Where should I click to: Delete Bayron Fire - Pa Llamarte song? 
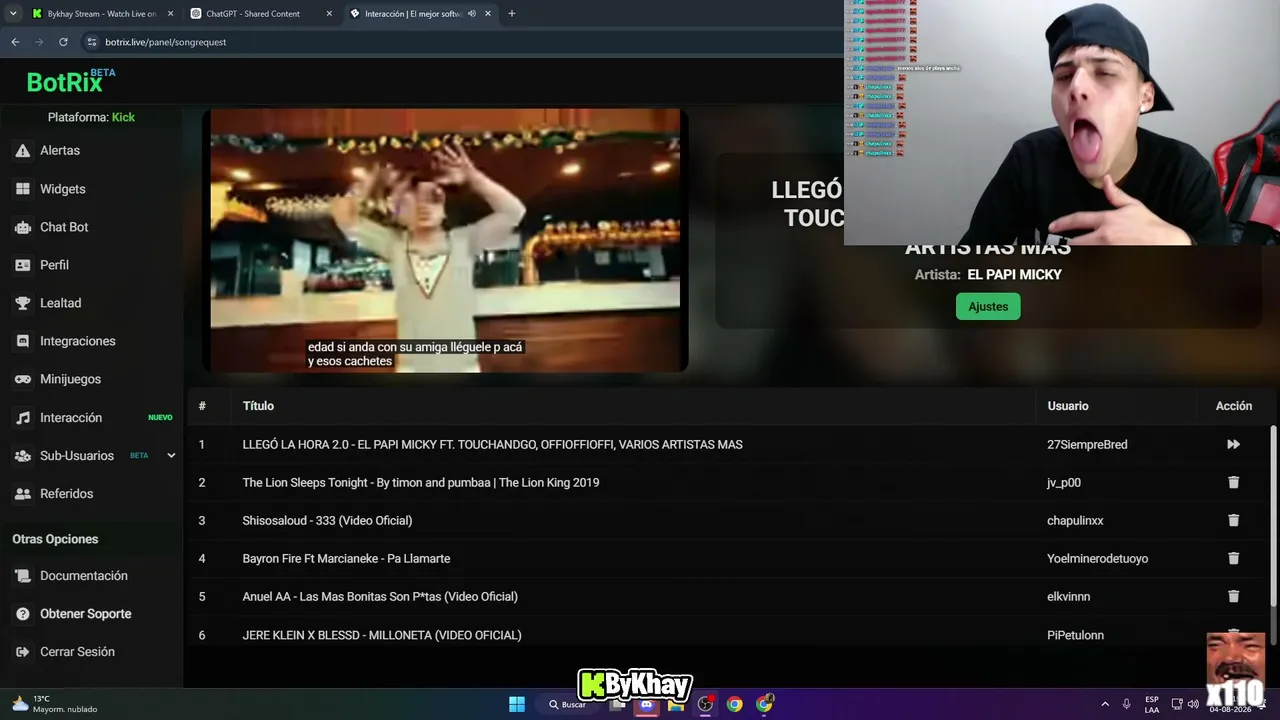[1233, 558]
